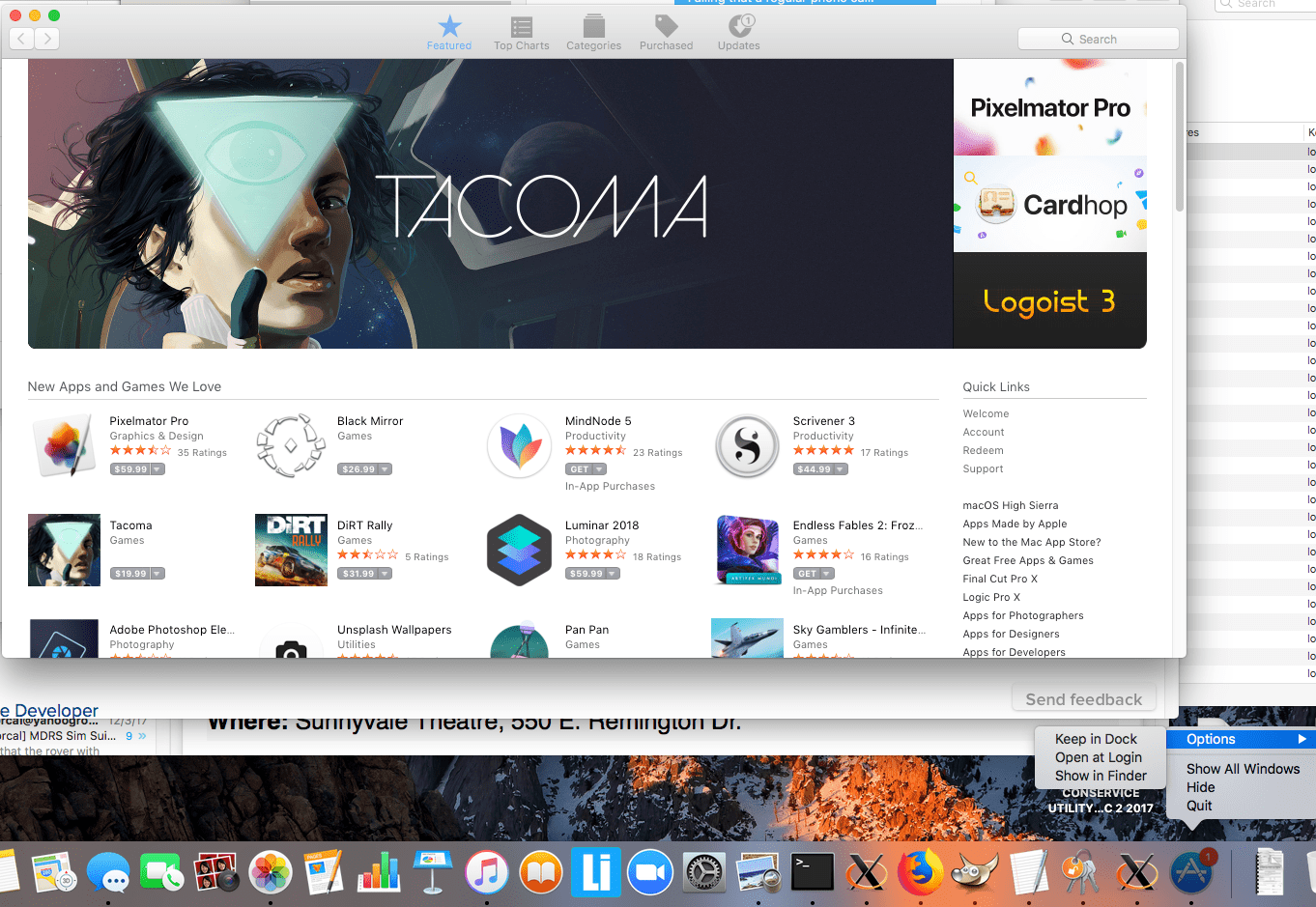1316x907 pixels.
Task: Click the Black Mirror app icon
Action: point(291,446)
